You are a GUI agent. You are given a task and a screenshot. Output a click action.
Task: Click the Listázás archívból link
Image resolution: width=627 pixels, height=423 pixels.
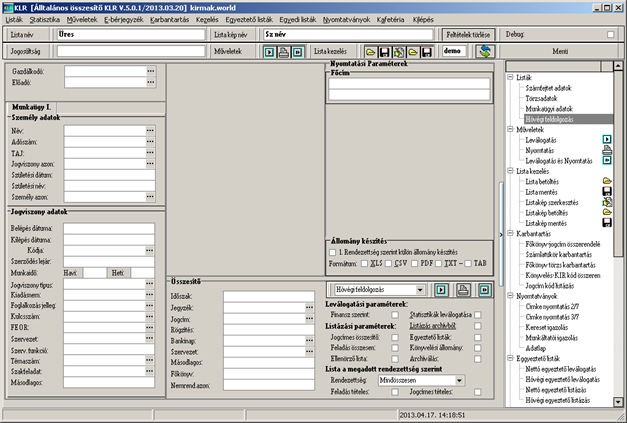(433, 326)
